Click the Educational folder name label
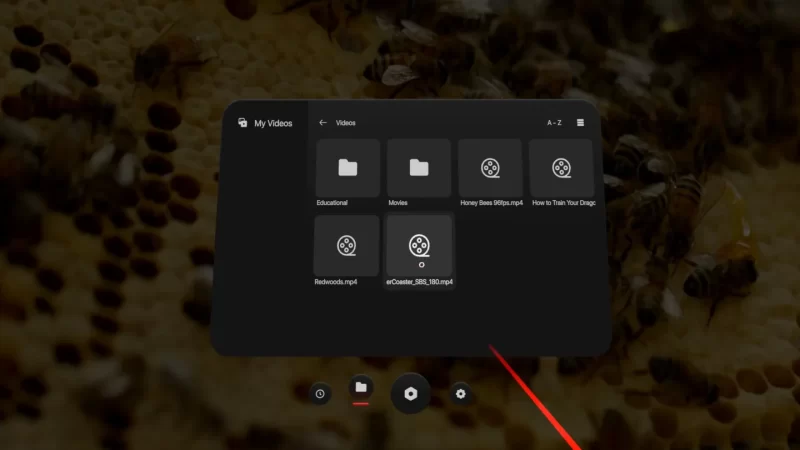The image size is (800, 450). [x=333, y=203]
